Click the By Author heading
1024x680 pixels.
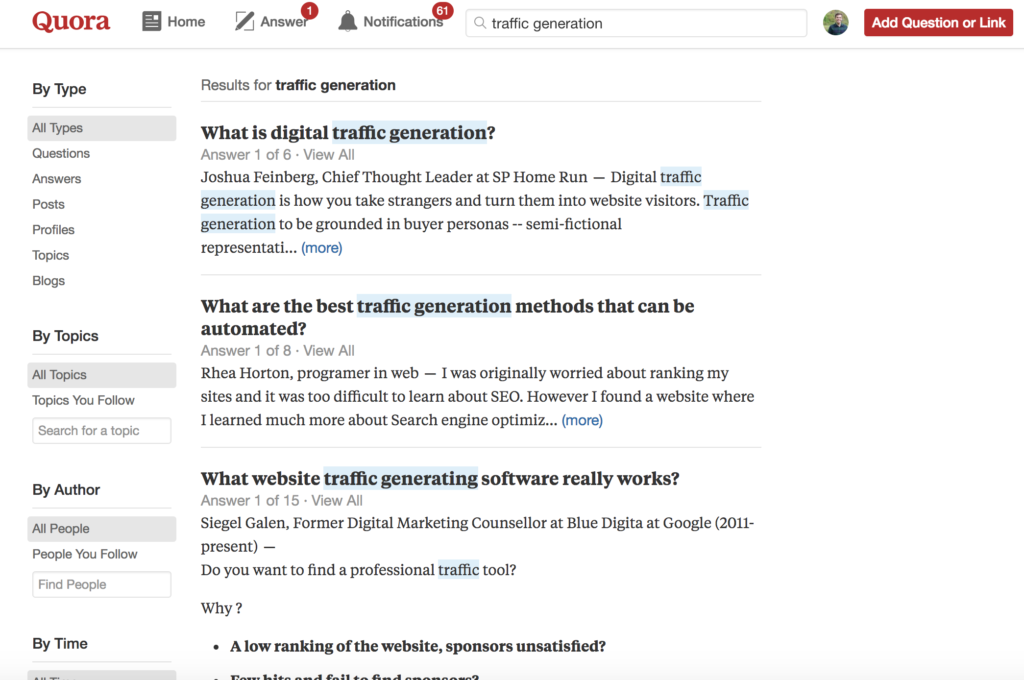click(x=66, y=490)
